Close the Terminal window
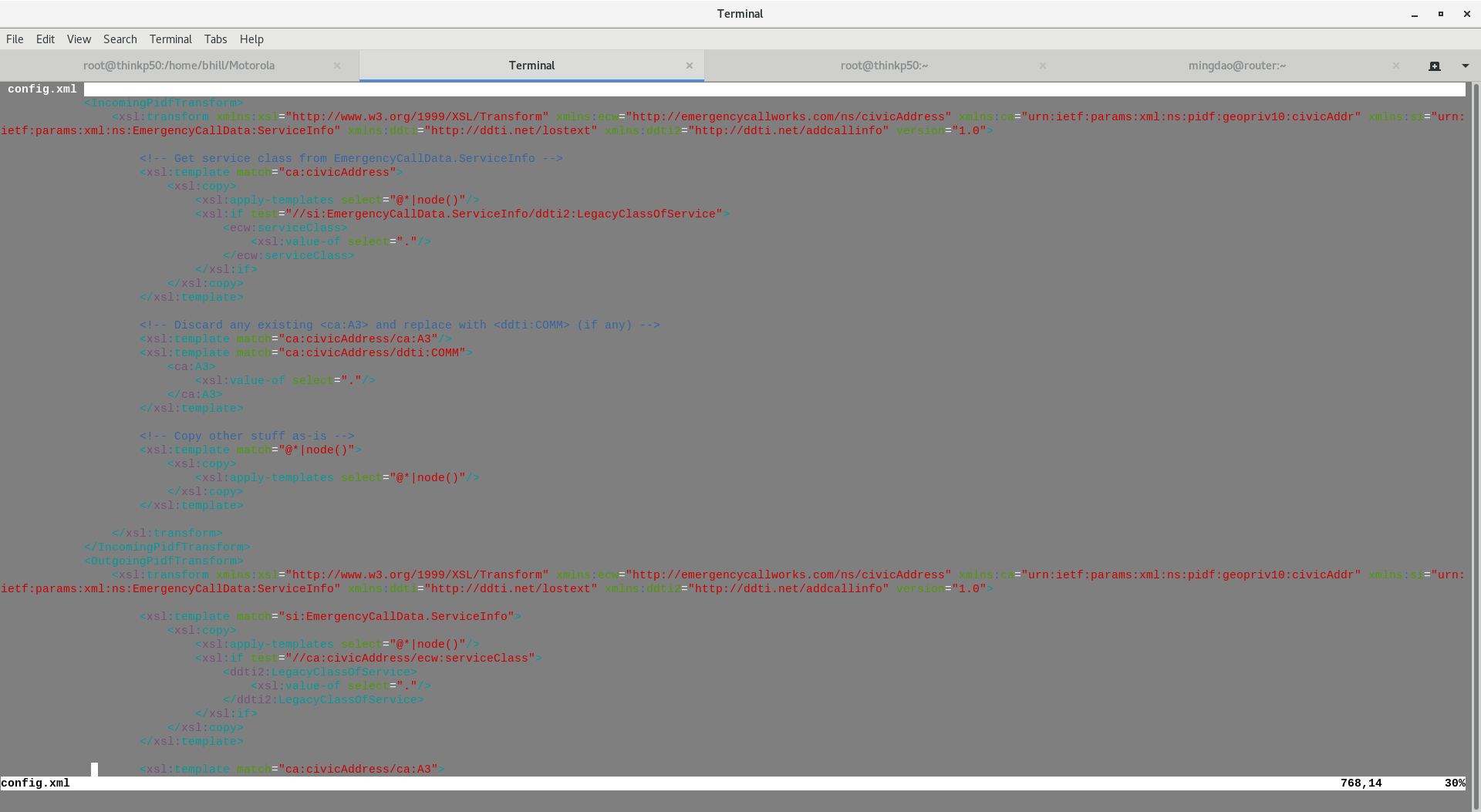 pyautogui.click(x=1467, y=14)
